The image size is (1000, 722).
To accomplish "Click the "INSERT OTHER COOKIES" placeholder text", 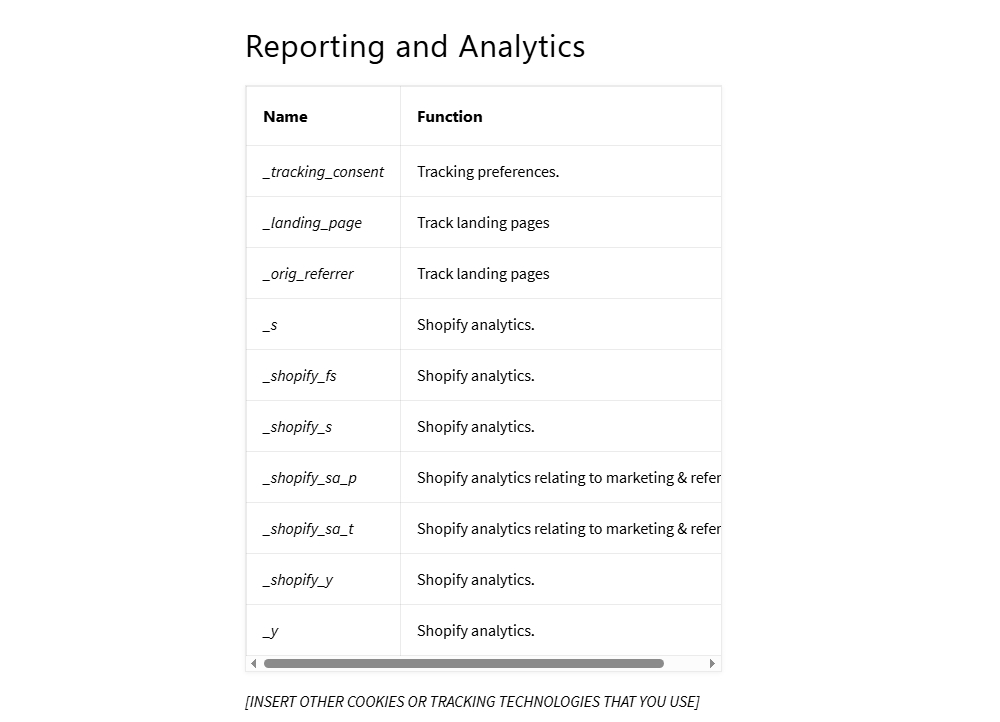I will point(472,702).
